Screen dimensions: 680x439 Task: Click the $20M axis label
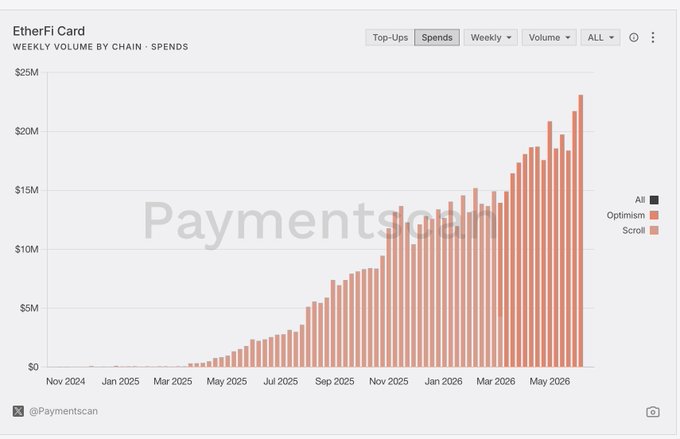coord(26,131)
